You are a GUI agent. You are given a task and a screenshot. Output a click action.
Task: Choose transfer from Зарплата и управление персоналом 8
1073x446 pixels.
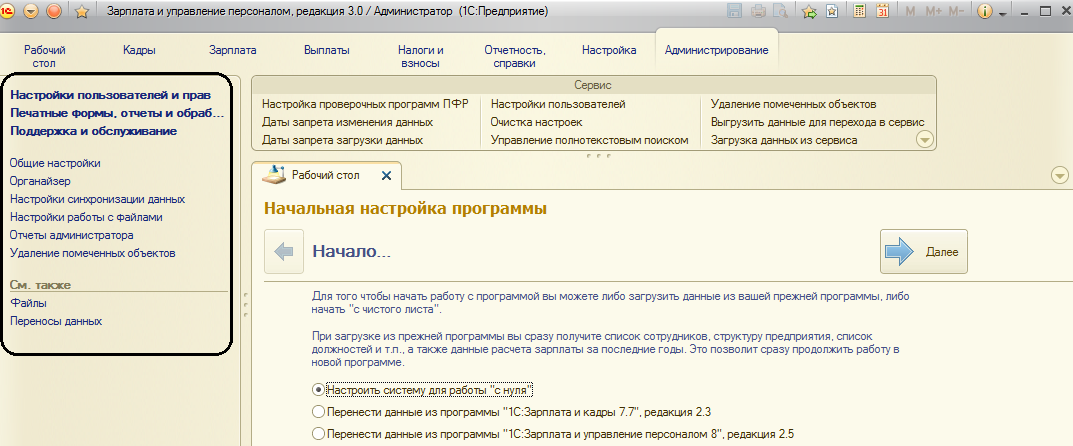pos(319,434)
